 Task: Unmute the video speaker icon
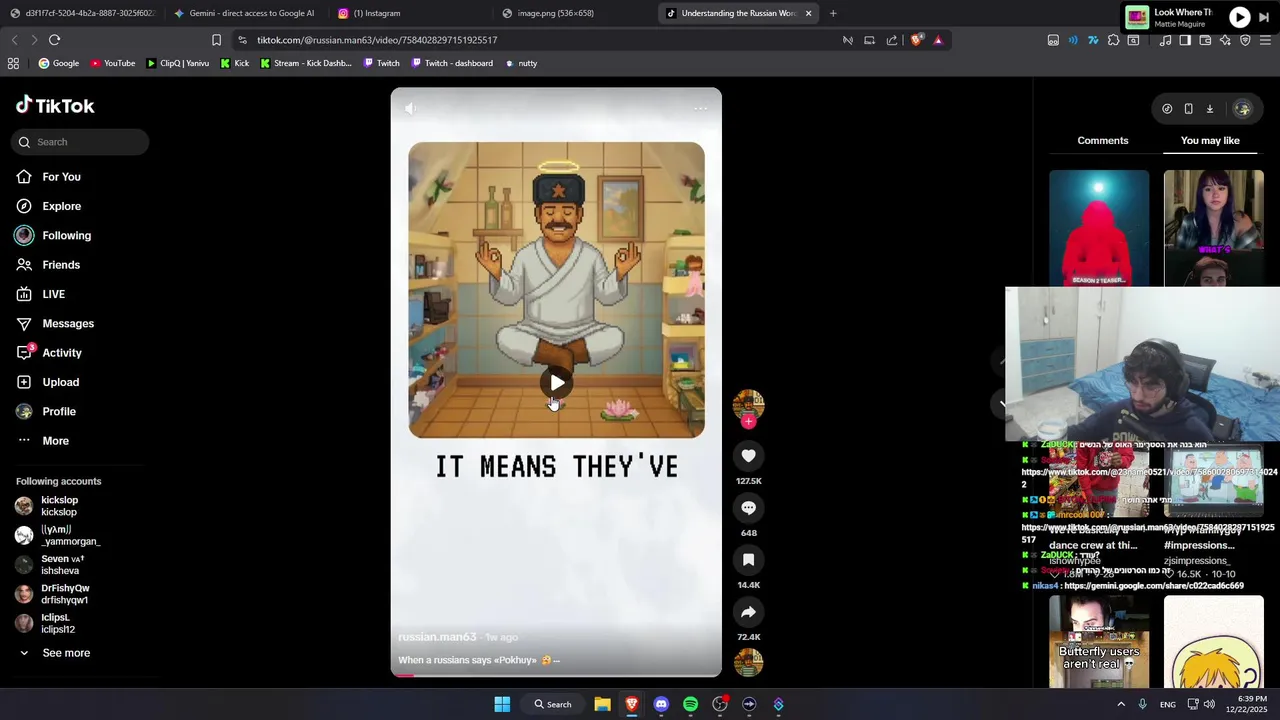tap(410, 108)
